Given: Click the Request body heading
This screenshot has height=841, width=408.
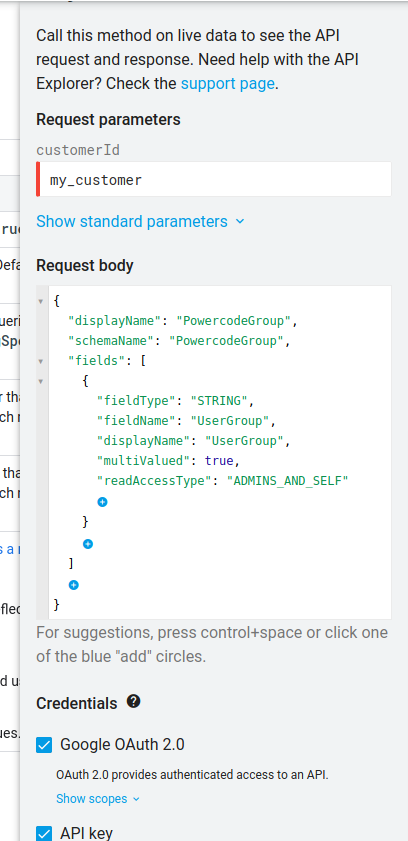Looking at the screenshot, I should point(85,265).
